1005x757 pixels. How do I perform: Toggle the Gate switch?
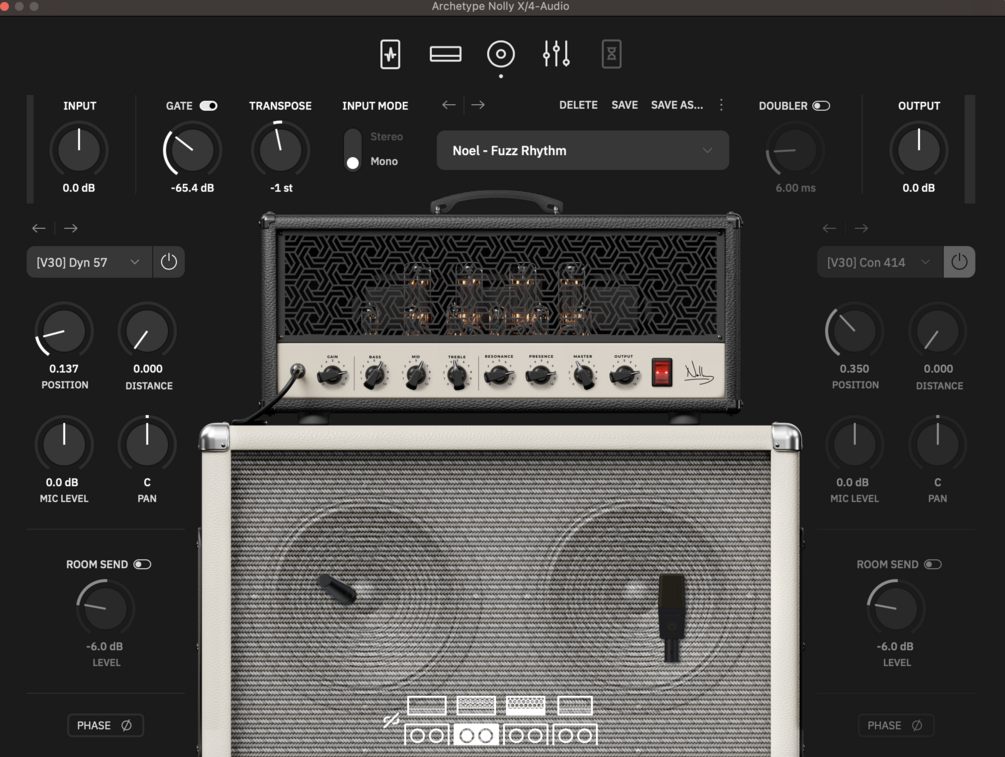pos(208,106)
